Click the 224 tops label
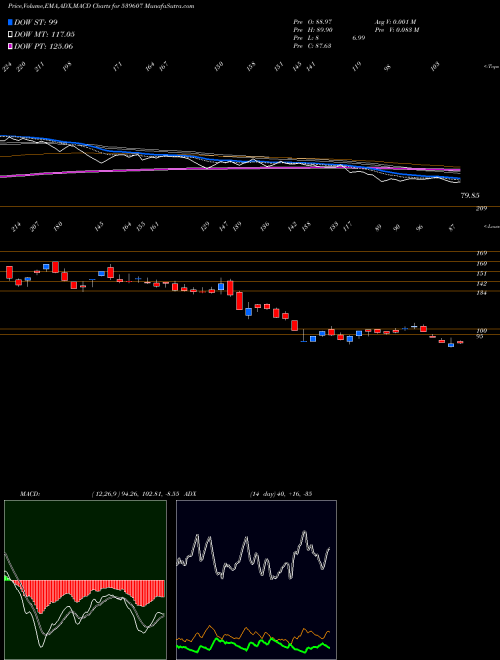 tap(6, 67)
